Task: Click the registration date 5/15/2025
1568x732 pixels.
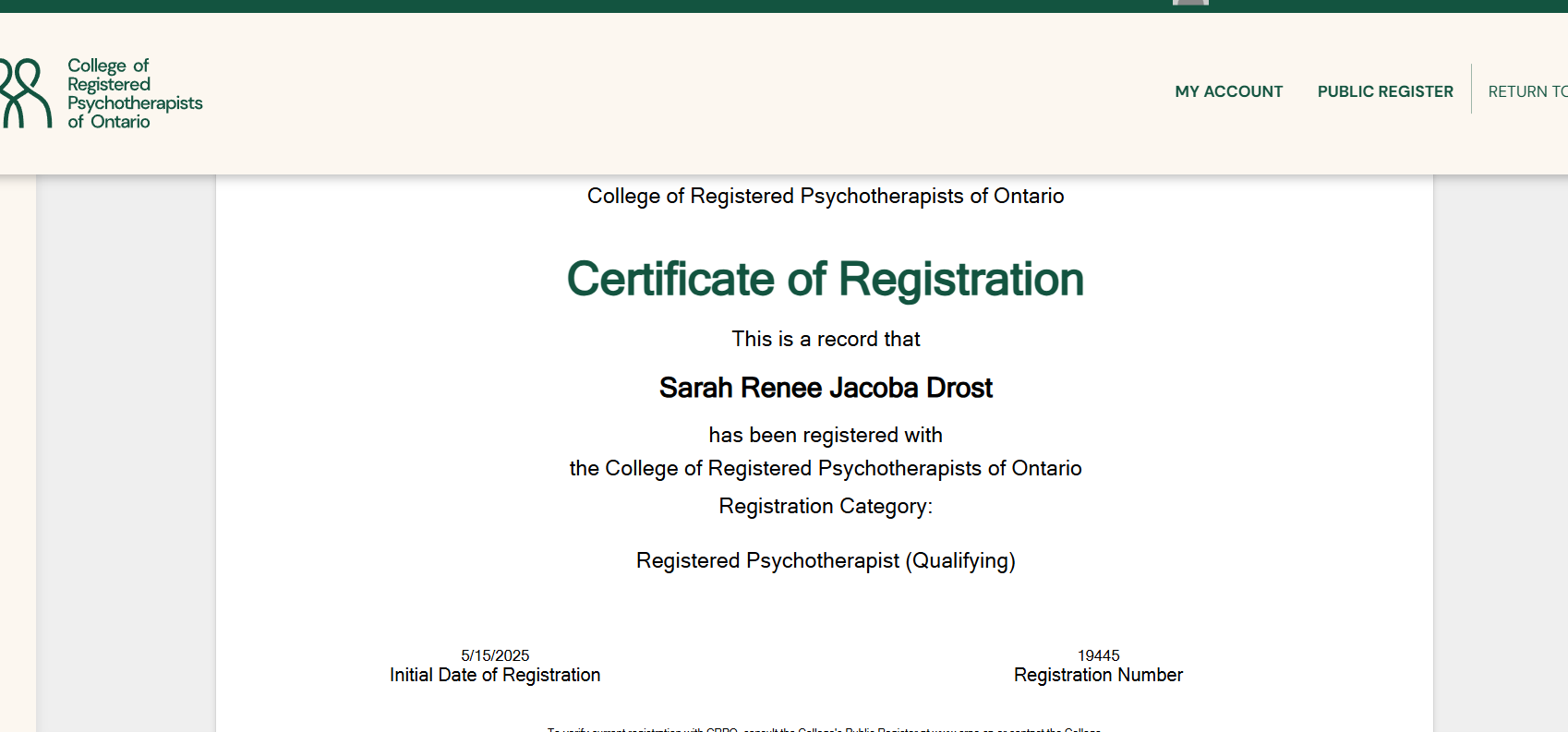Action: click(495, 655)
